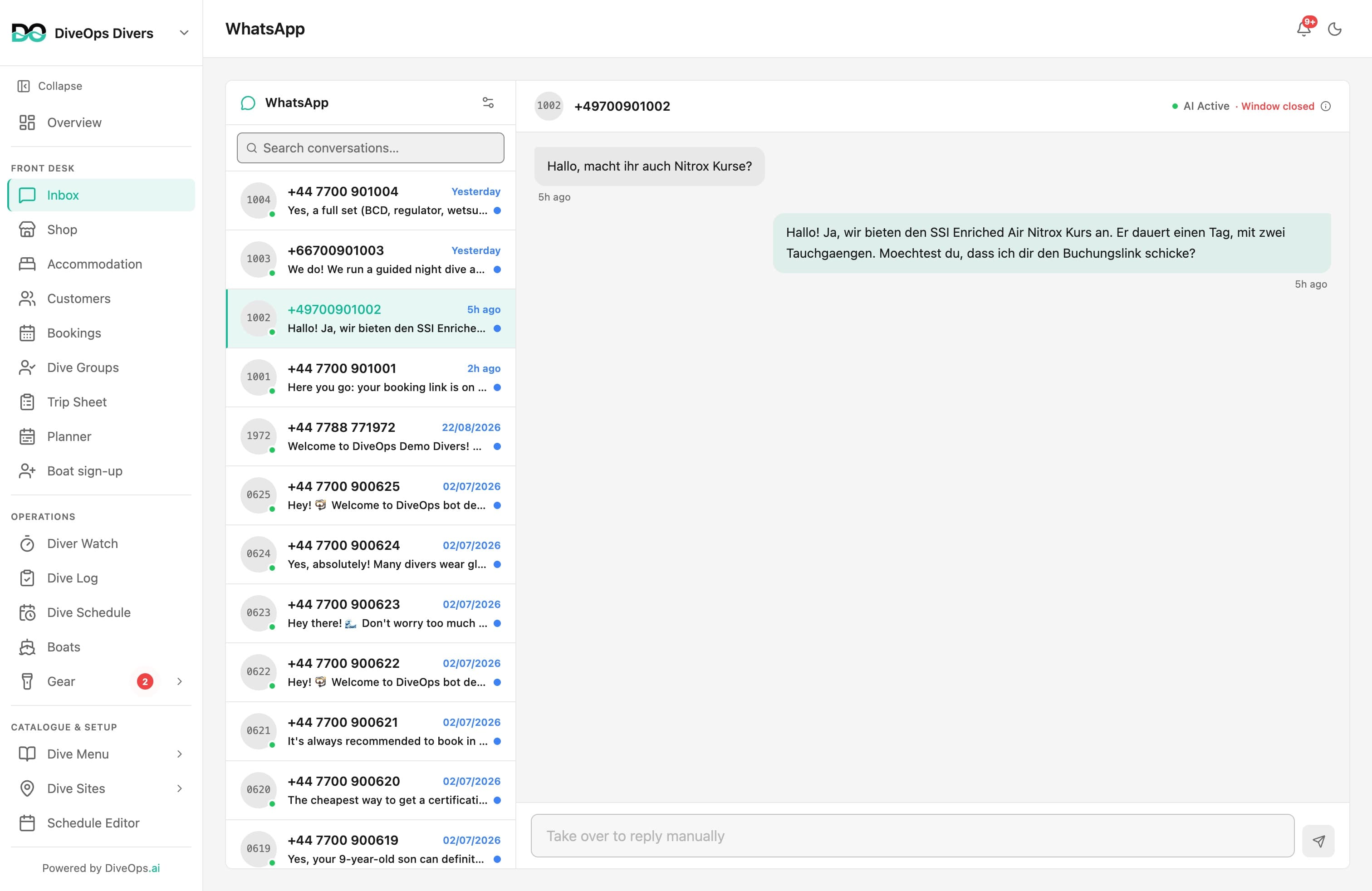Open conversation with +44 7700 900620
The image size is (1372, 891).
371,790
